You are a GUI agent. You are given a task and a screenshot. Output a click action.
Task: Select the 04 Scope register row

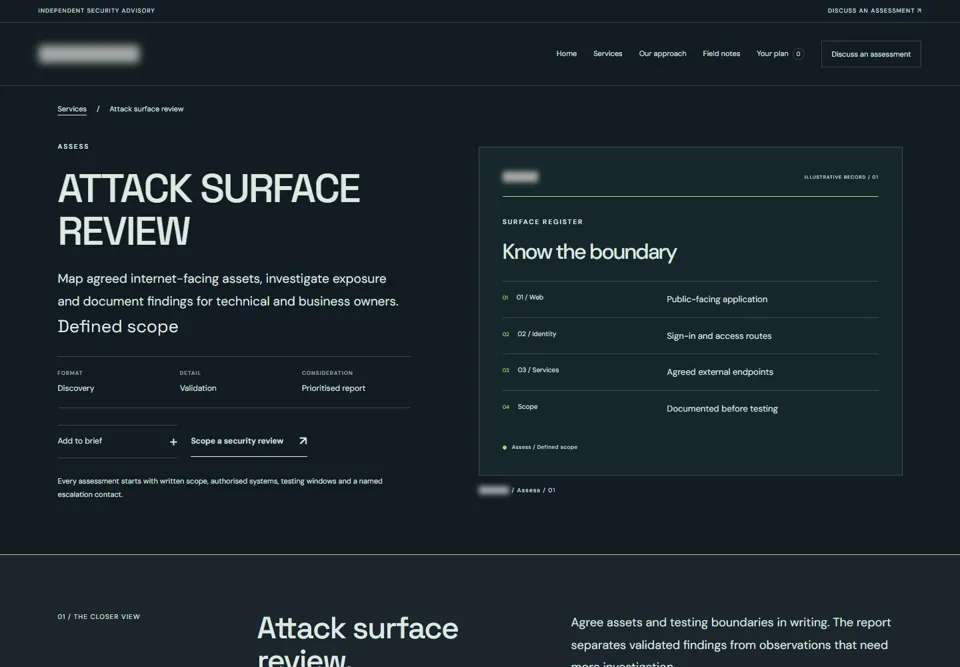coord(690,408)
